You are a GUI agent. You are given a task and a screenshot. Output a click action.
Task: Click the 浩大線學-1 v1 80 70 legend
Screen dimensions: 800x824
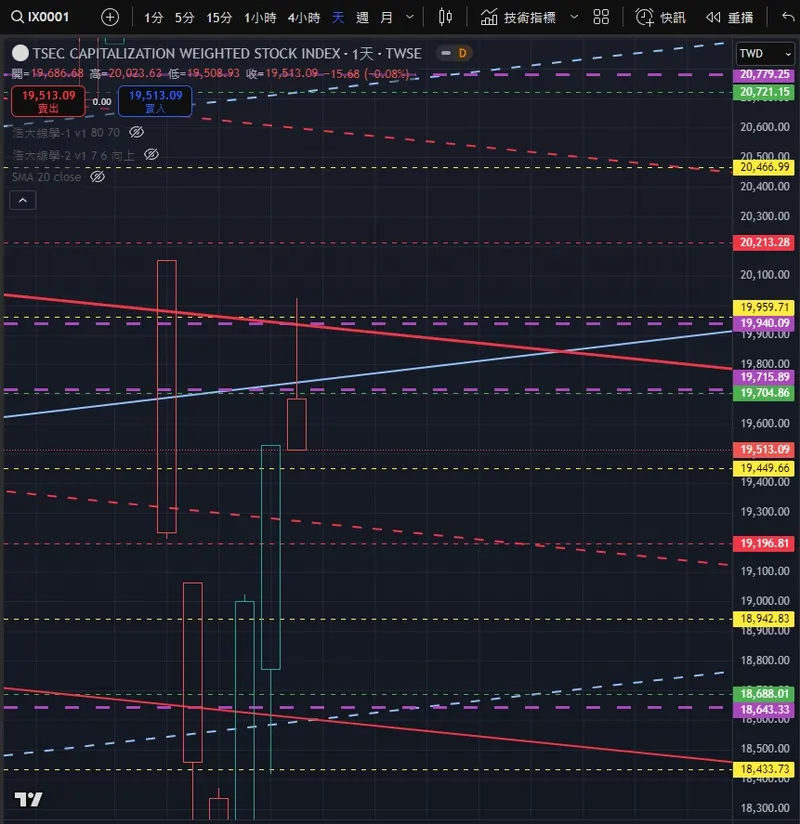(66, 132)
